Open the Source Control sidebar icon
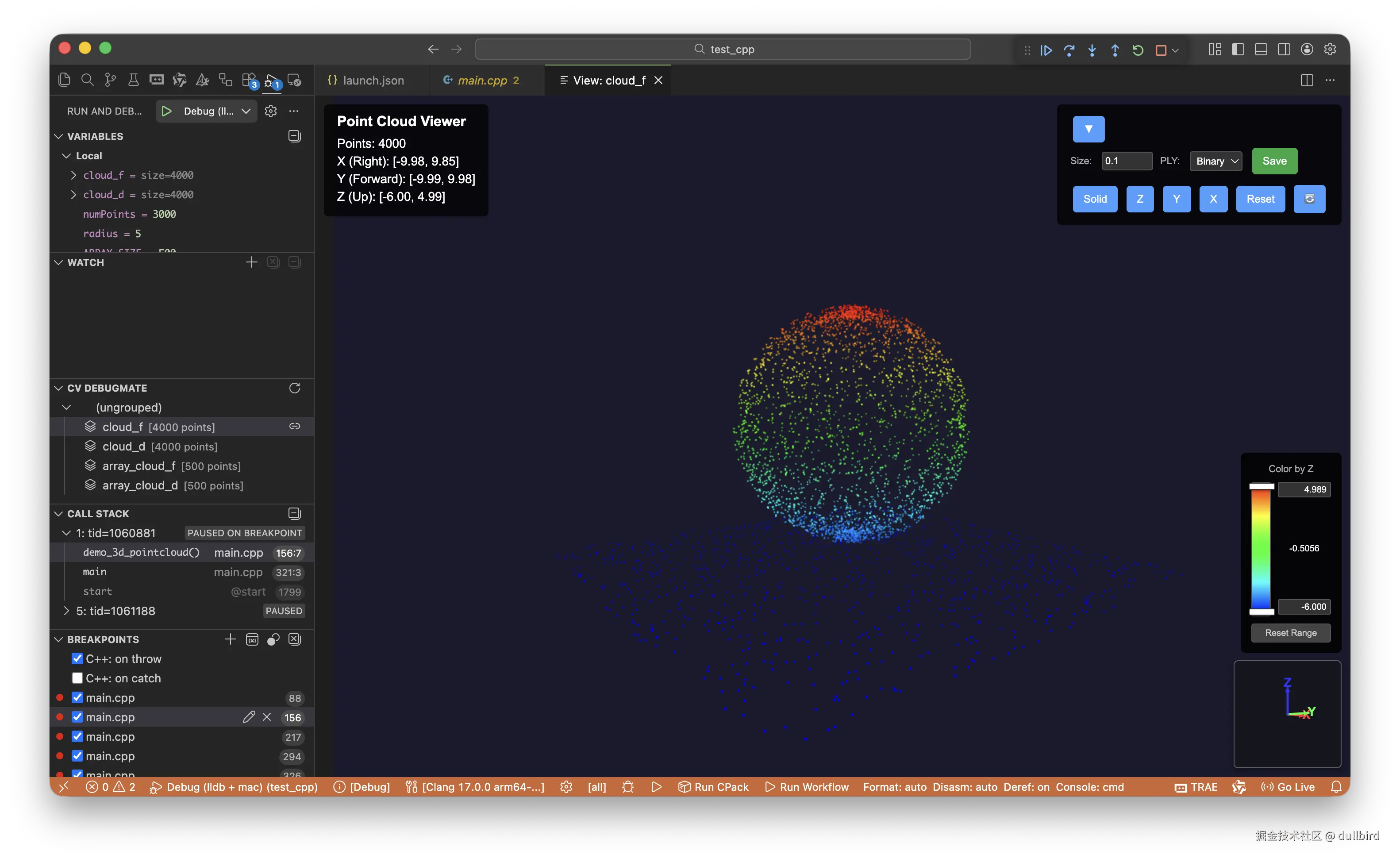The image size is (1400, 862). tap(111, 80)
